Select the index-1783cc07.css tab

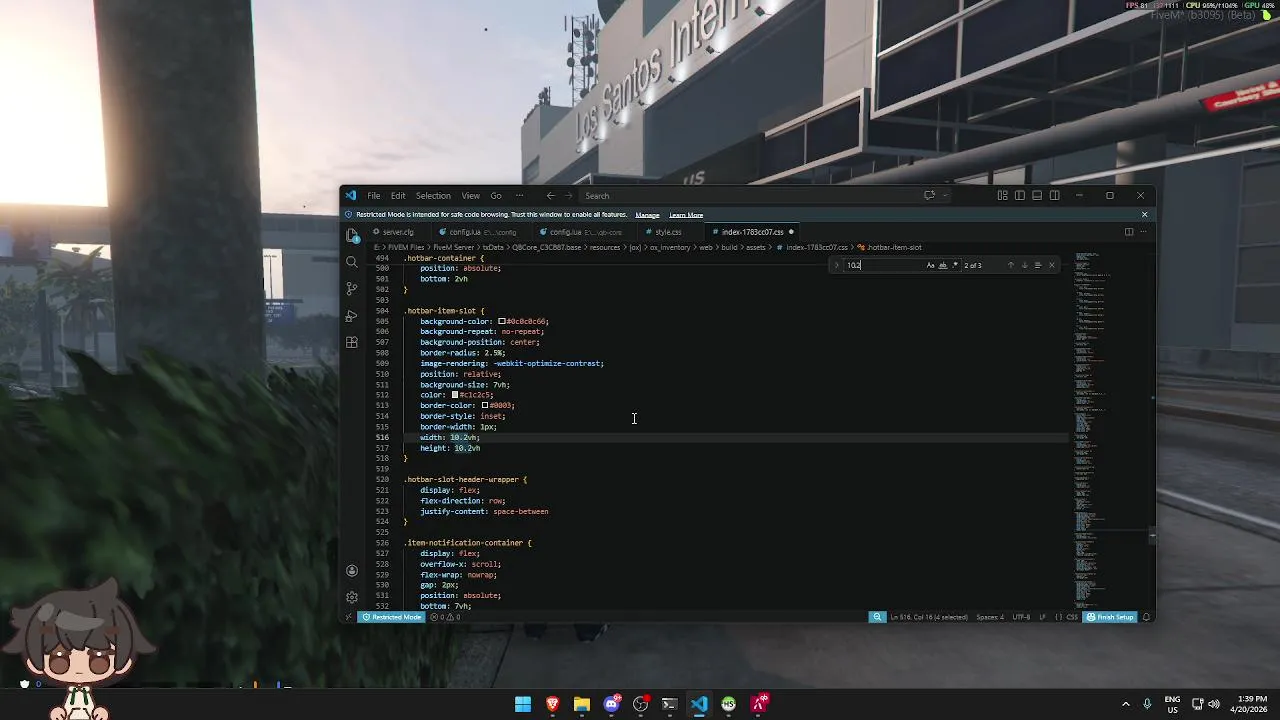pyautogui.click(x=752, y=232)
